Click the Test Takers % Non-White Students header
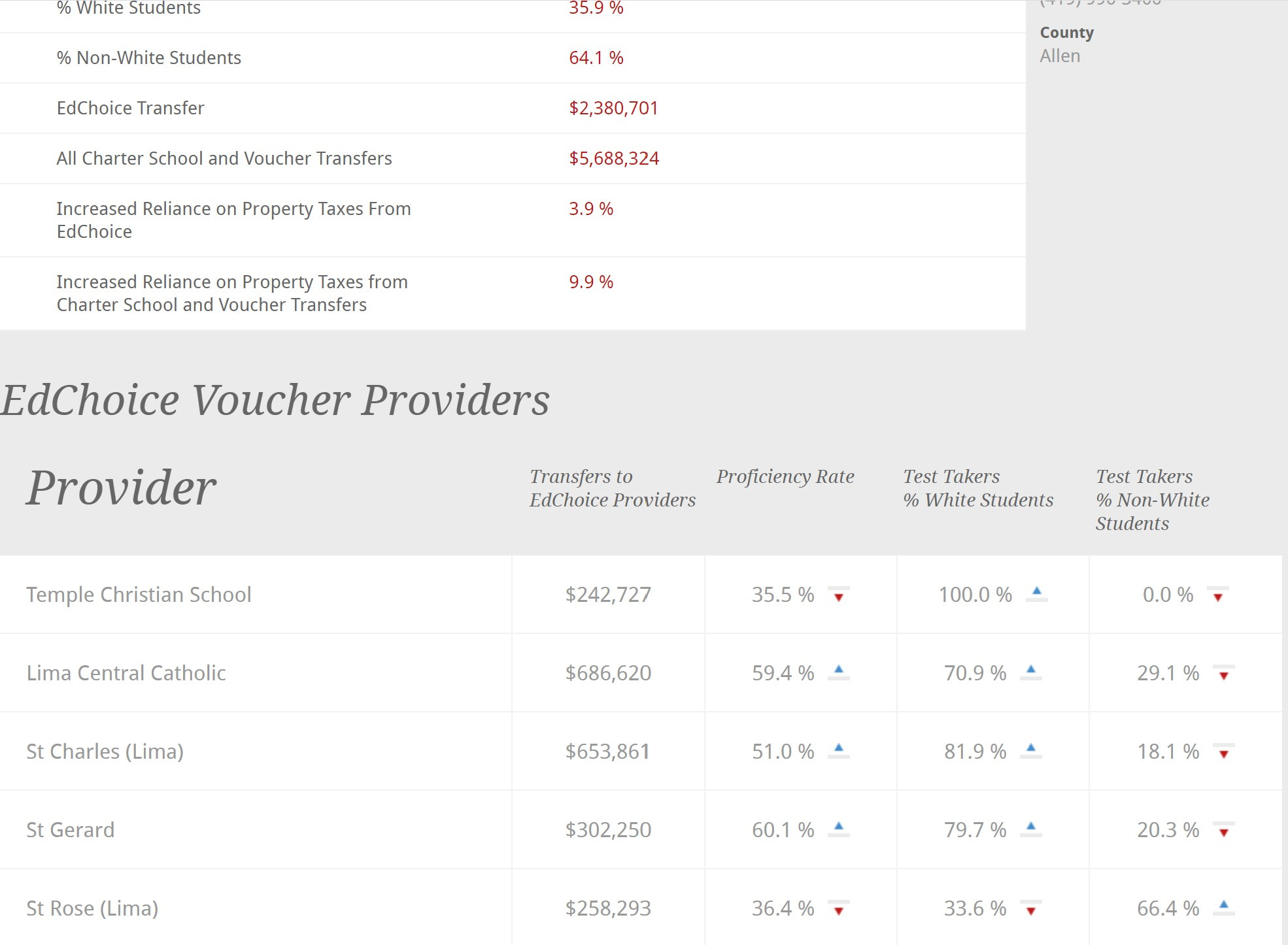Image resolution: width=1288 pixels, height=945 pixels. [x=1153, y=500]
